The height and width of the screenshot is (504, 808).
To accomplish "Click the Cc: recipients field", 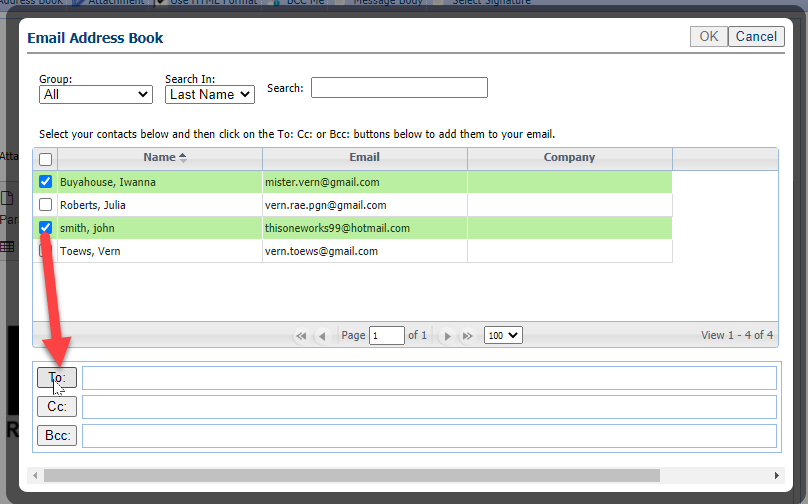I will click(429, 407).
